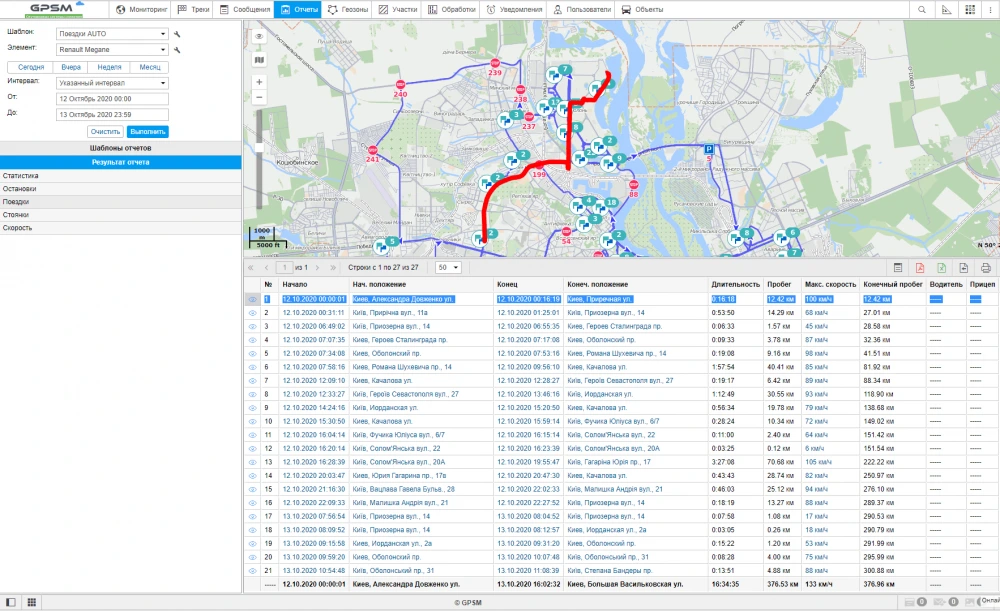Zoom out on the map
The height and width of the screenshot is (613, 1000).
259,97
